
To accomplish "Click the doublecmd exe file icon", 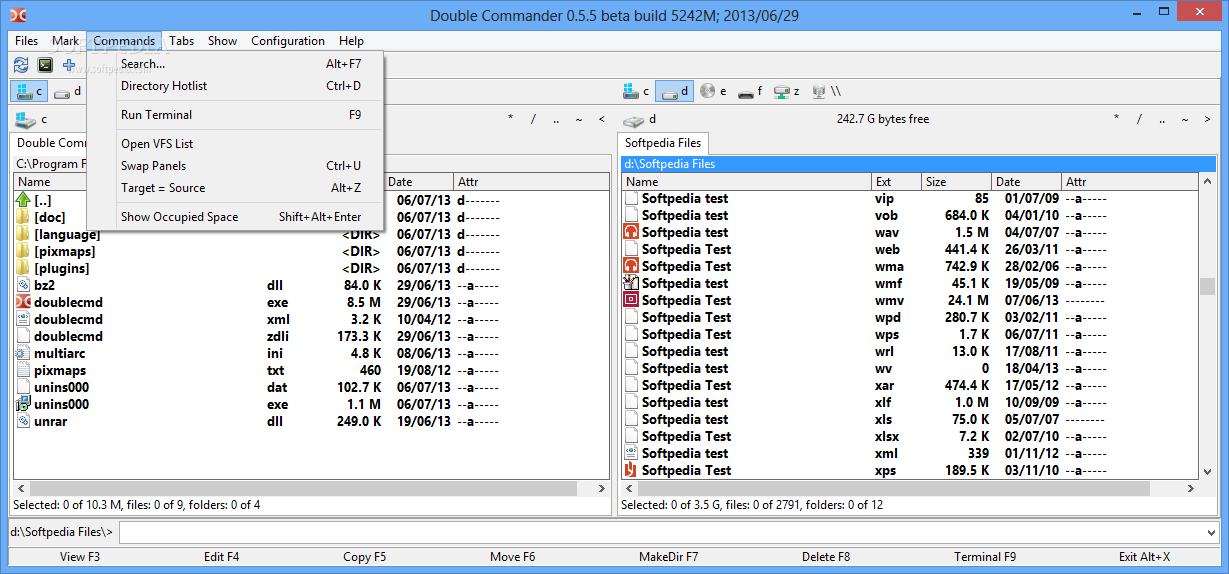I will [24, 302].
